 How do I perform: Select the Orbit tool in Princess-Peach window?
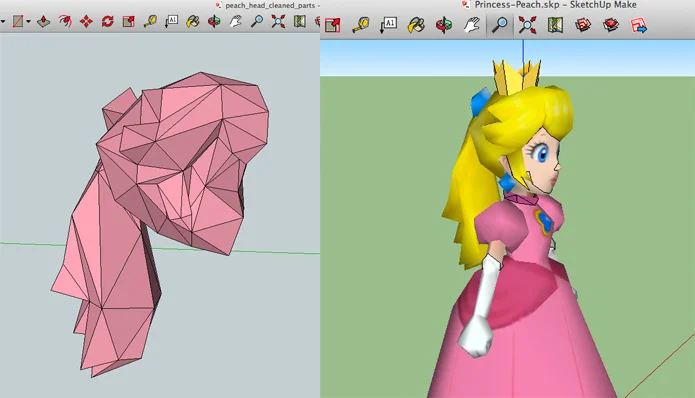coord(444,25)
